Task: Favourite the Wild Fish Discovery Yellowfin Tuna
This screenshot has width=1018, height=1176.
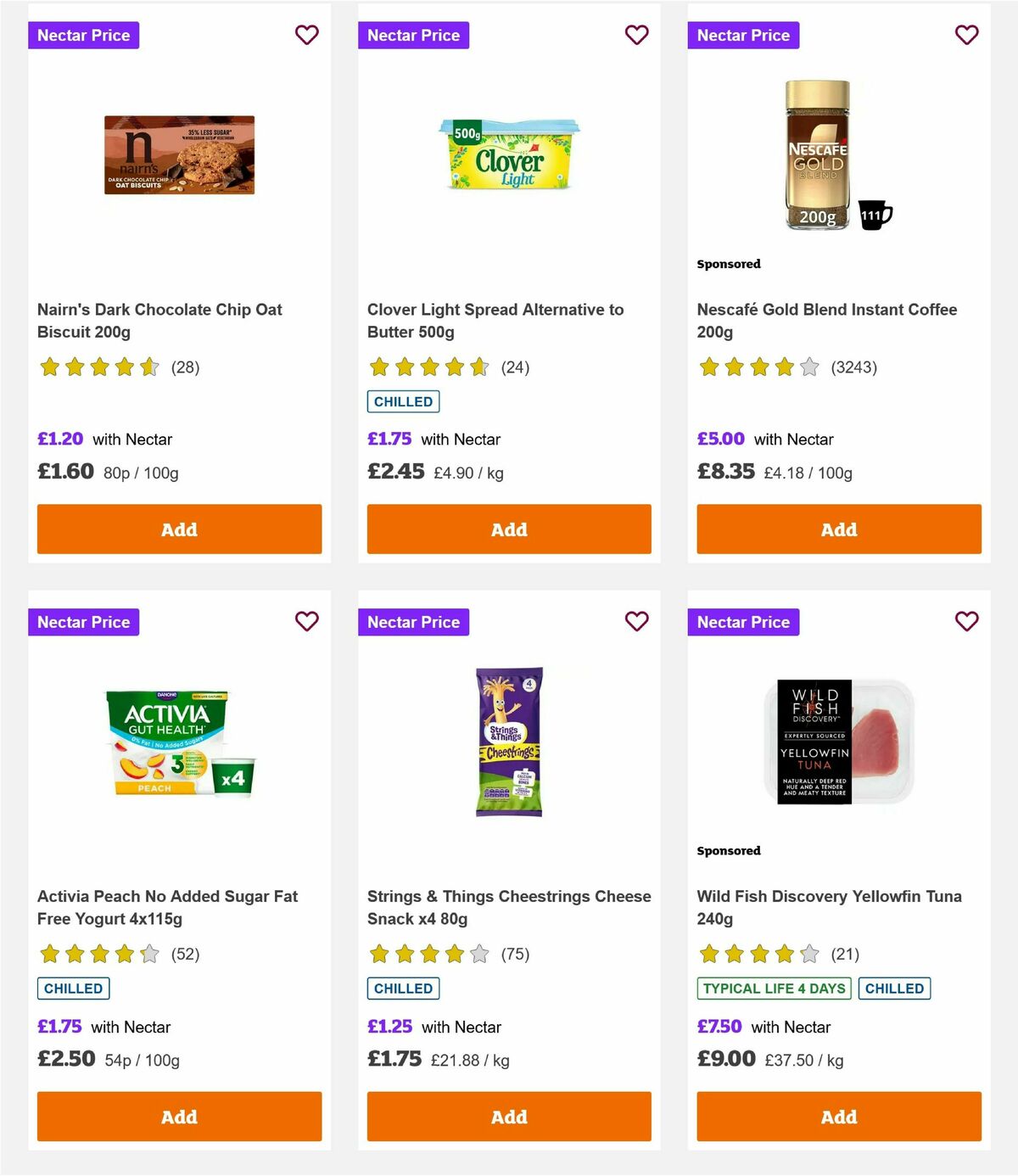Action: tap(966, 621)
